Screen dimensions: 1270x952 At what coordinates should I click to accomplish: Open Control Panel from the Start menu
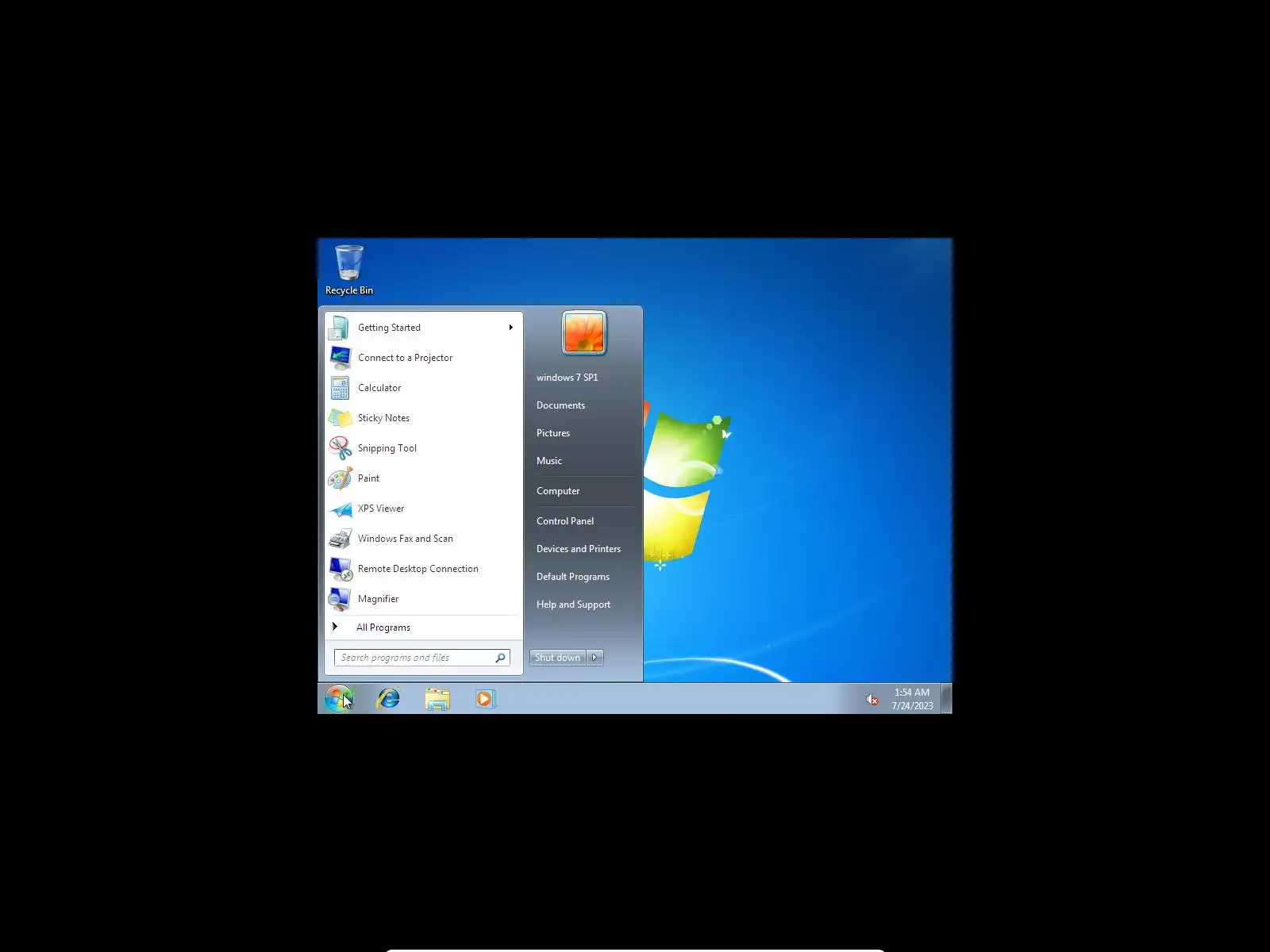click(x=565, y=521)
